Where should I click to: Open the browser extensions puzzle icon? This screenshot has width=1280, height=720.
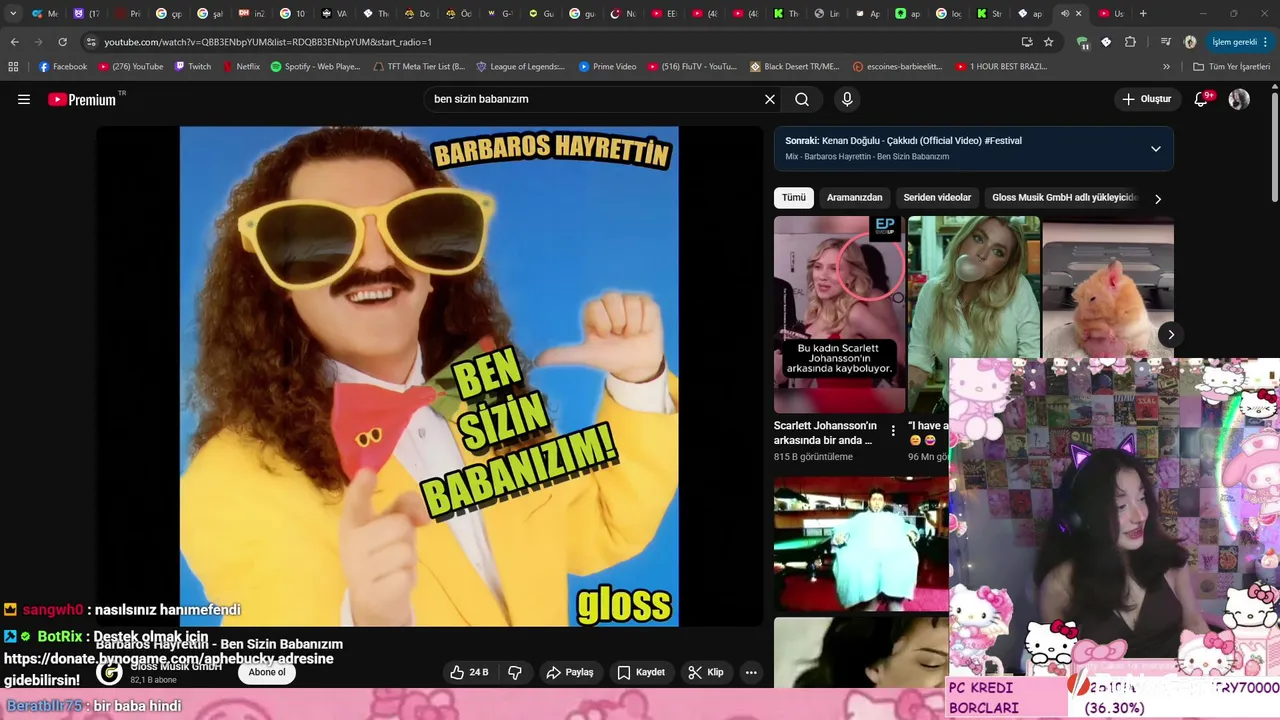tap(1130, 42)
